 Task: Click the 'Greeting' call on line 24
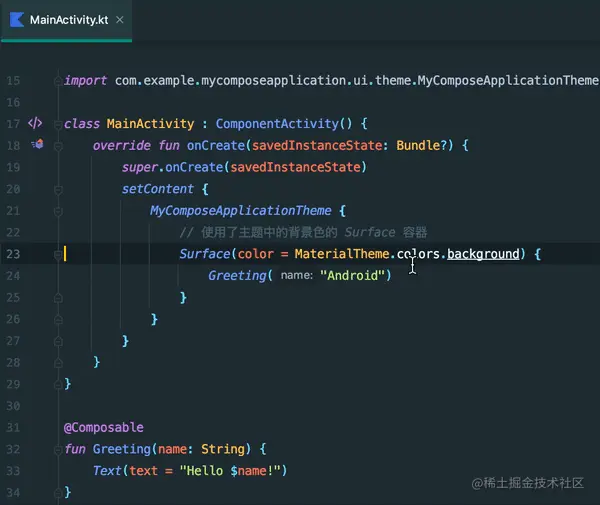coord(237,275)
